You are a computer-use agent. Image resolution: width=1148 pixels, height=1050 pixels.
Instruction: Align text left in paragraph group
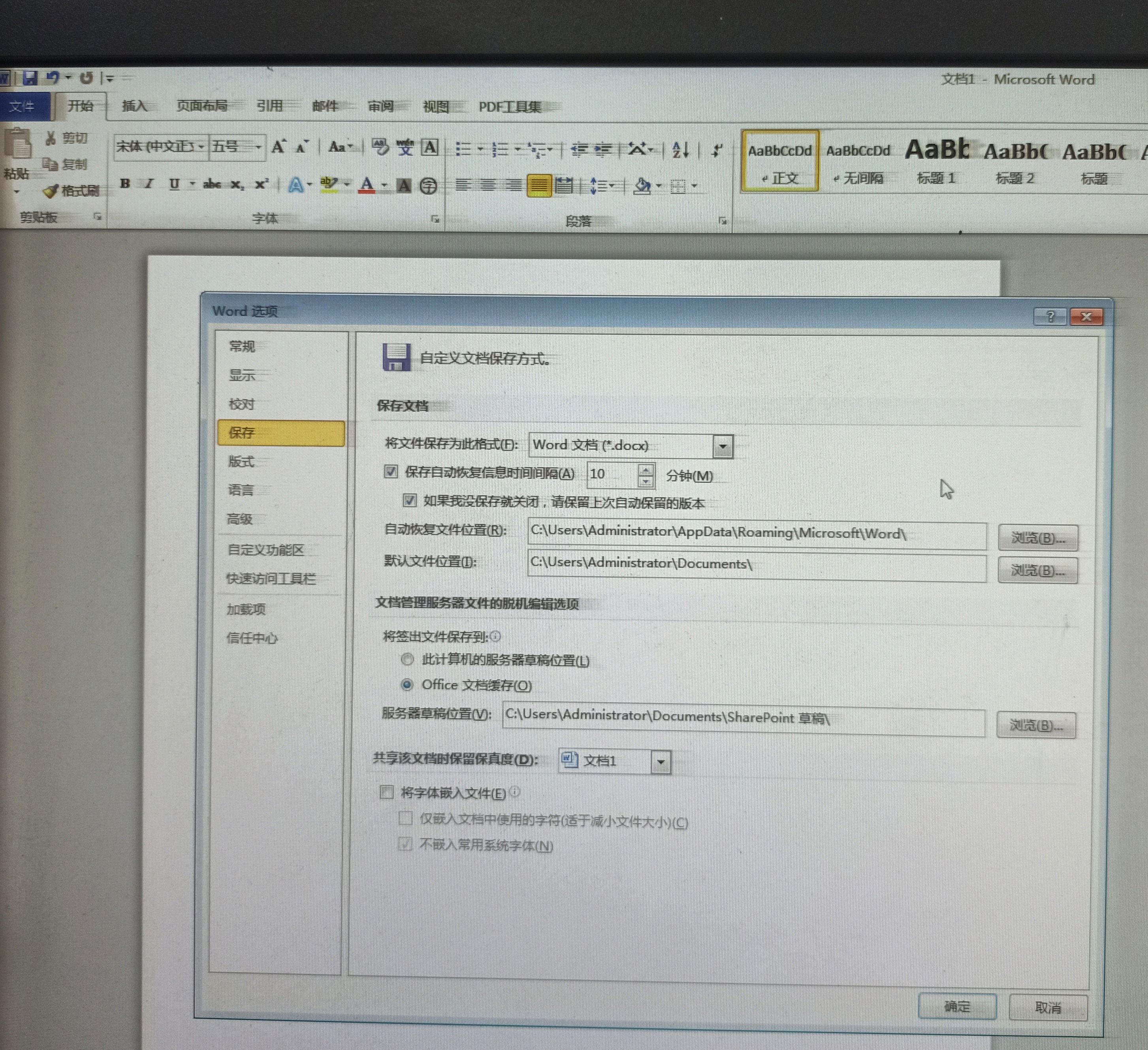click(463, 185)
